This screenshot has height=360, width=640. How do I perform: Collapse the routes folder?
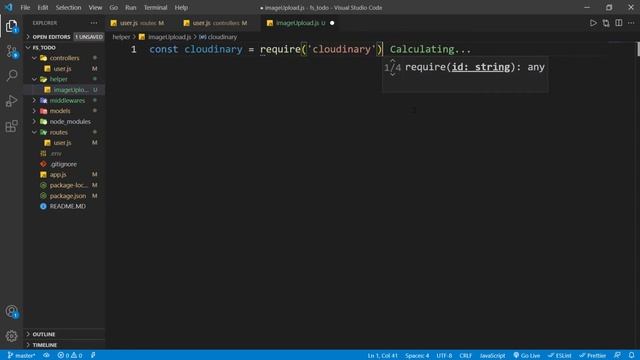(64, 132)
